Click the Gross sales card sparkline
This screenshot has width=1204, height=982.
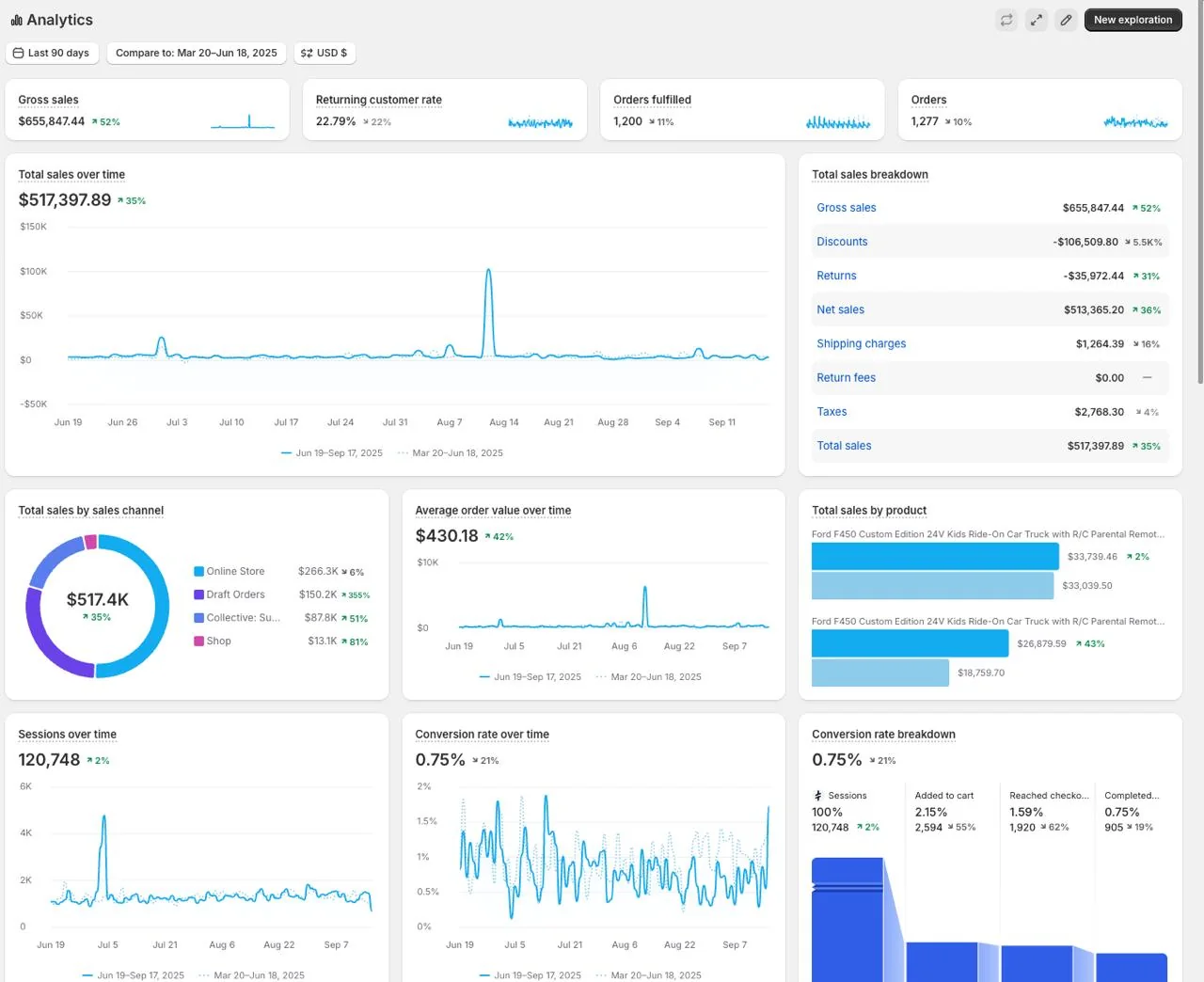pyautogui.click(x=243, y=121)
